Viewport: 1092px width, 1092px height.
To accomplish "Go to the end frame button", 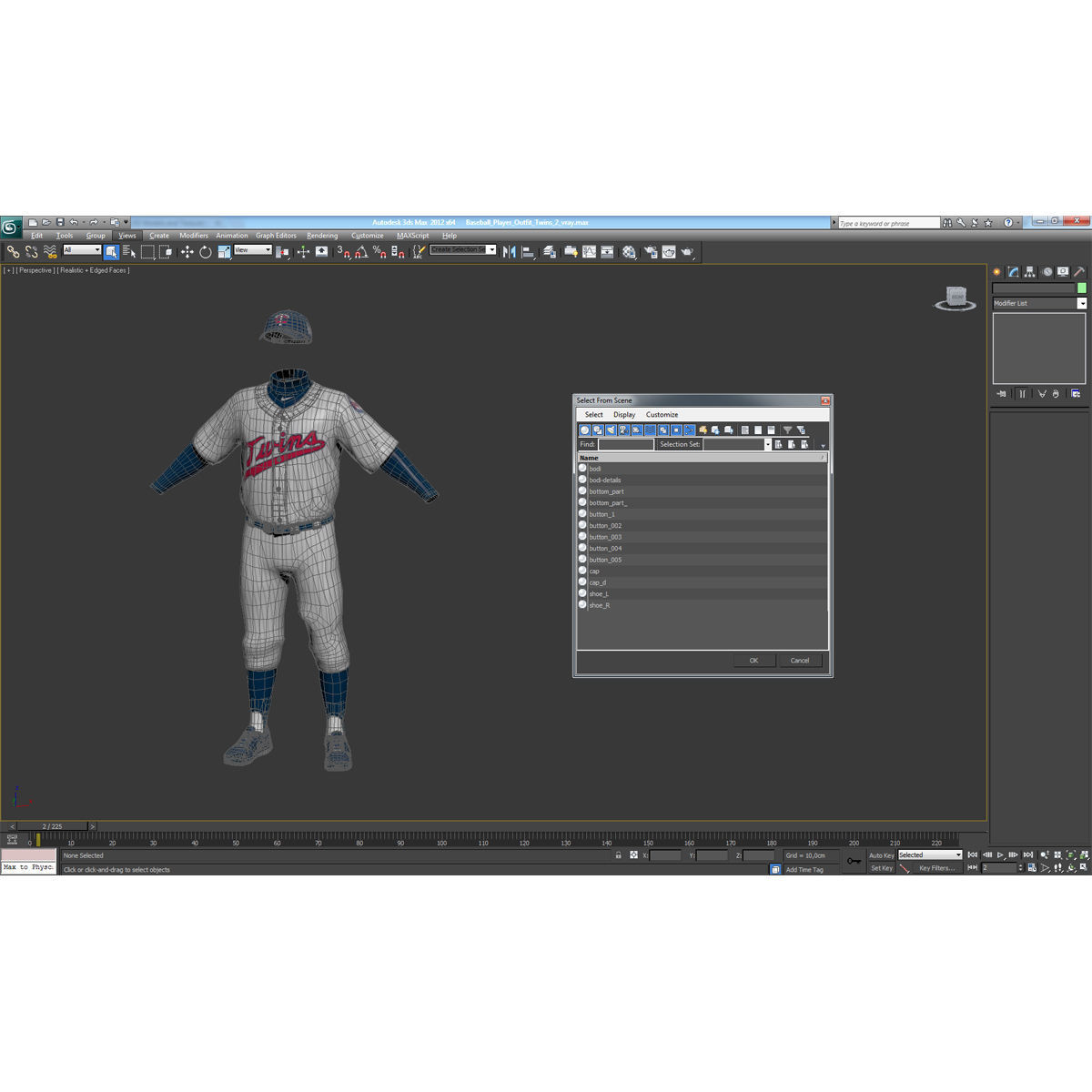I will (1028, 855).
